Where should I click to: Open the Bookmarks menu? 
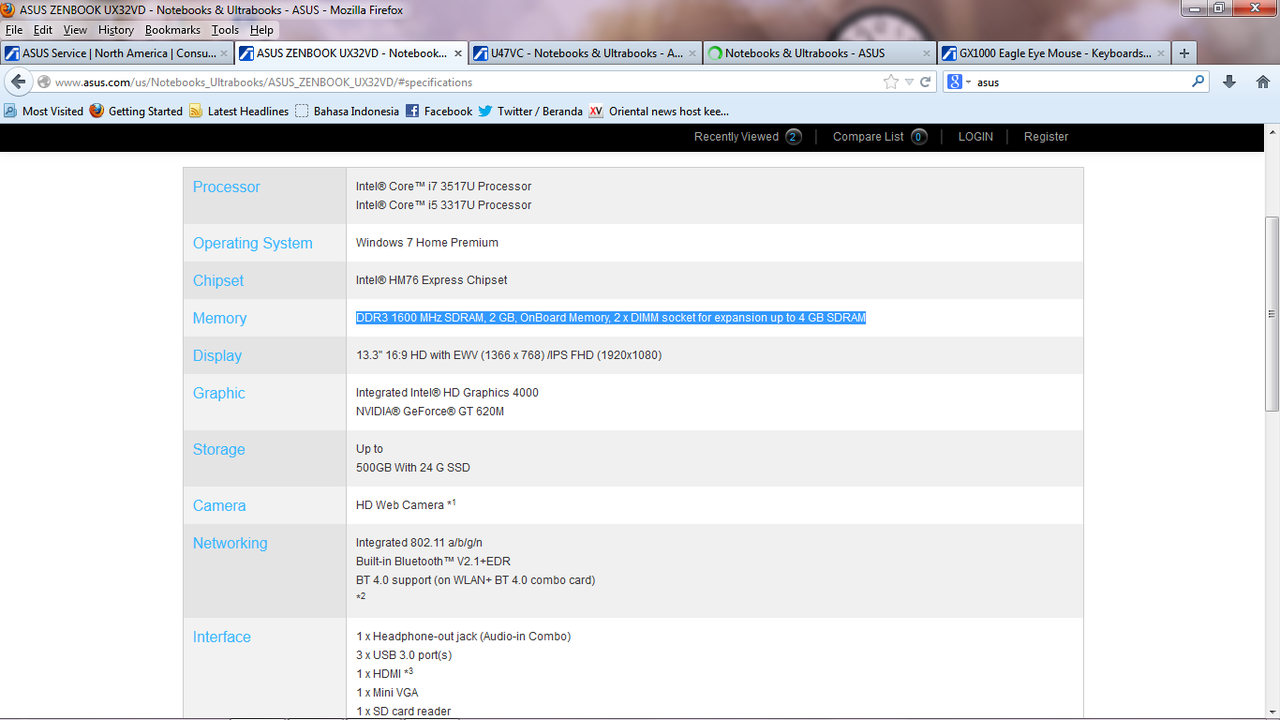173,30
